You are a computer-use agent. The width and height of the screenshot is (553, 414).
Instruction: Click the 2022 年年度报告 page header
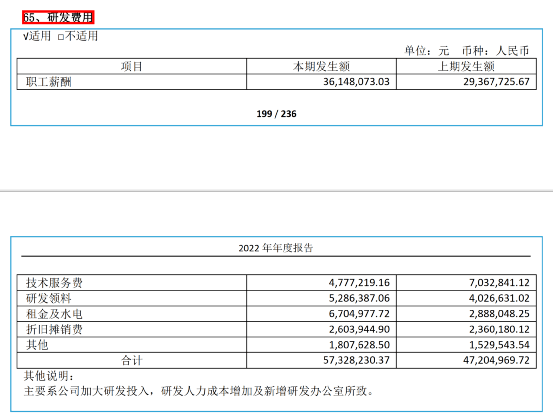tap(276, 248)
